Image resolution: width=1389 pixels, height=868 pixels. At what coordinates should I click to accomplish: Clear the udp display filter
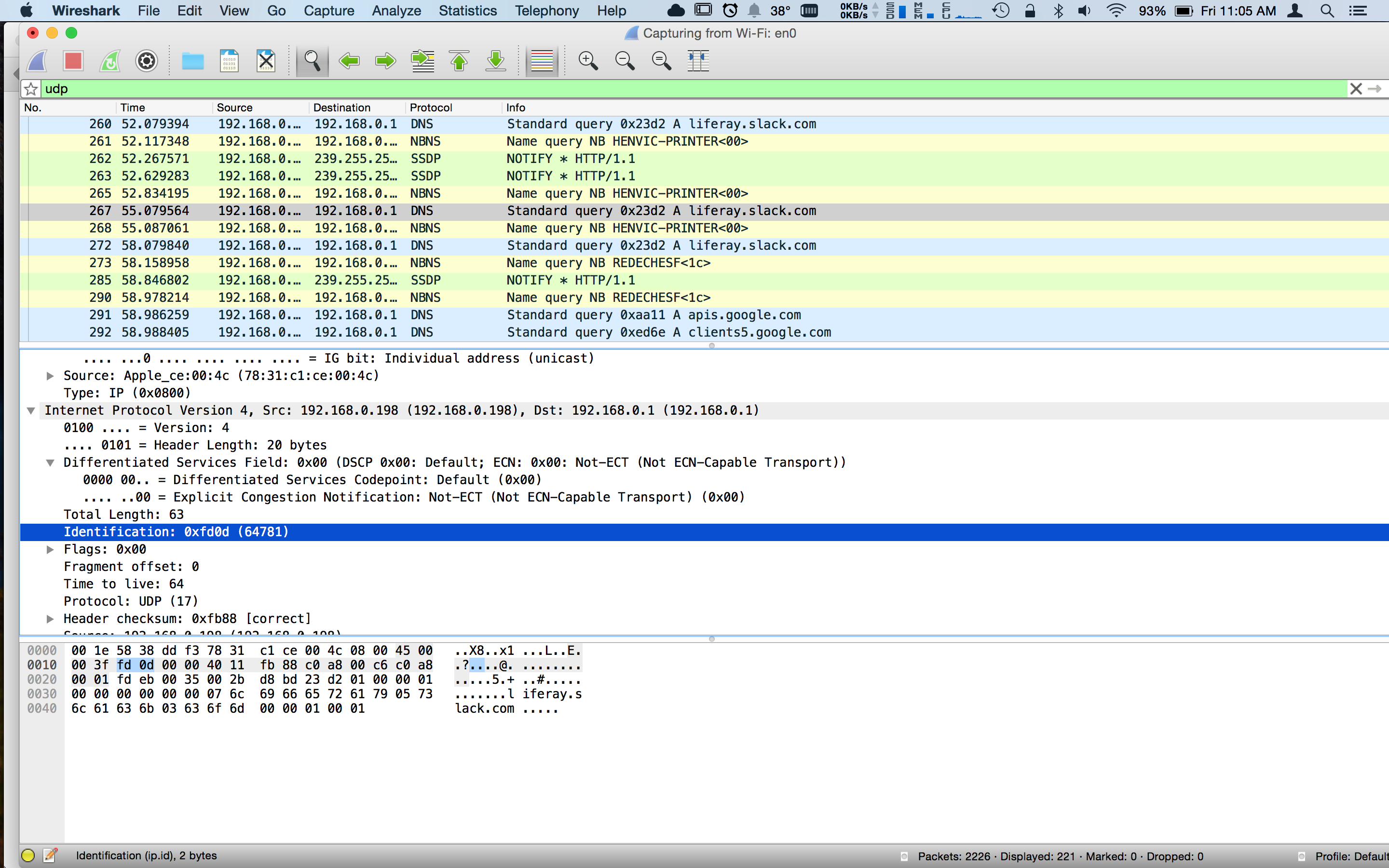(x=1356, y=89)
